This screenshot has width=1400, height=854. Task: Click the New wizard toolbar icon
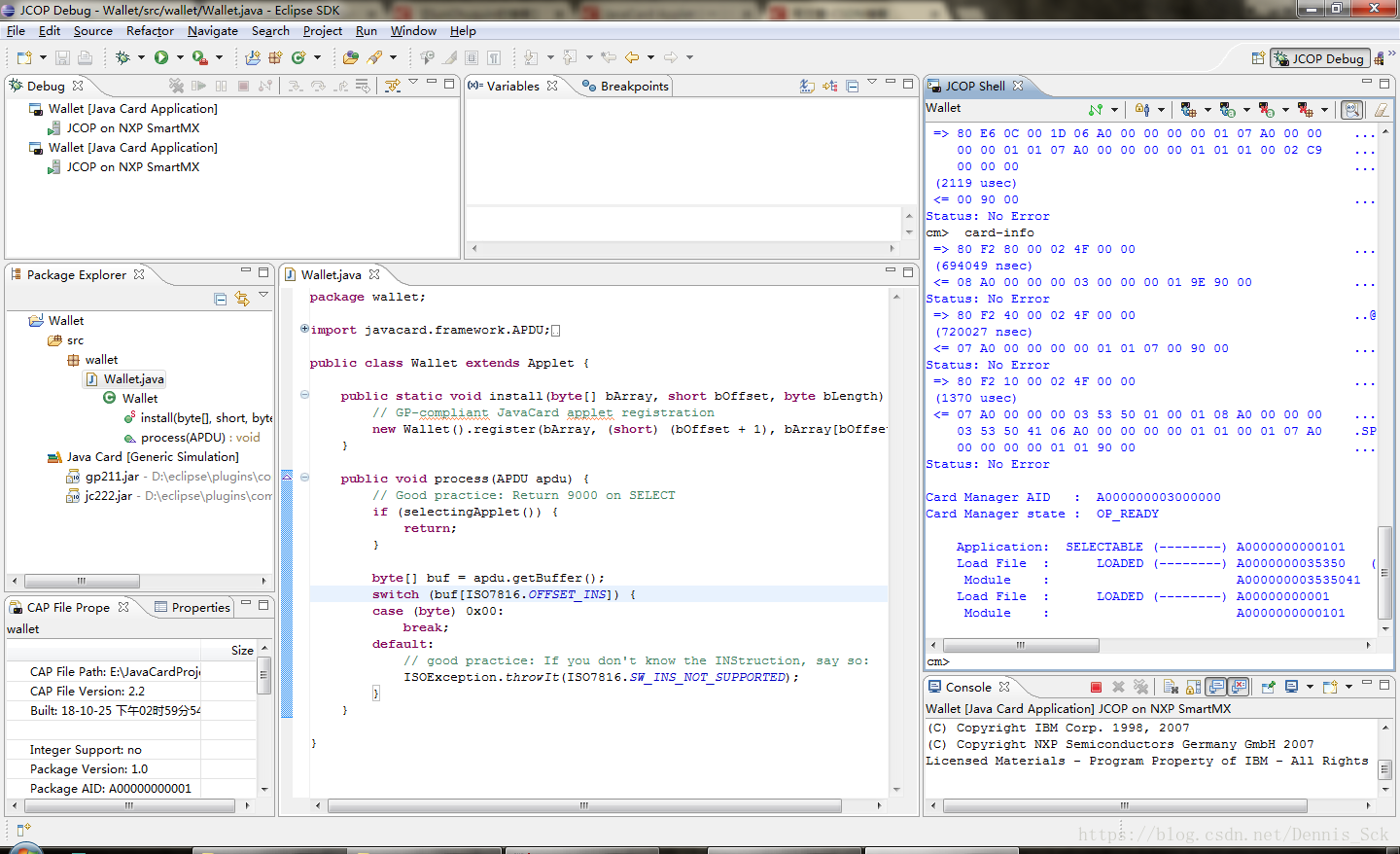click(24, 58)
